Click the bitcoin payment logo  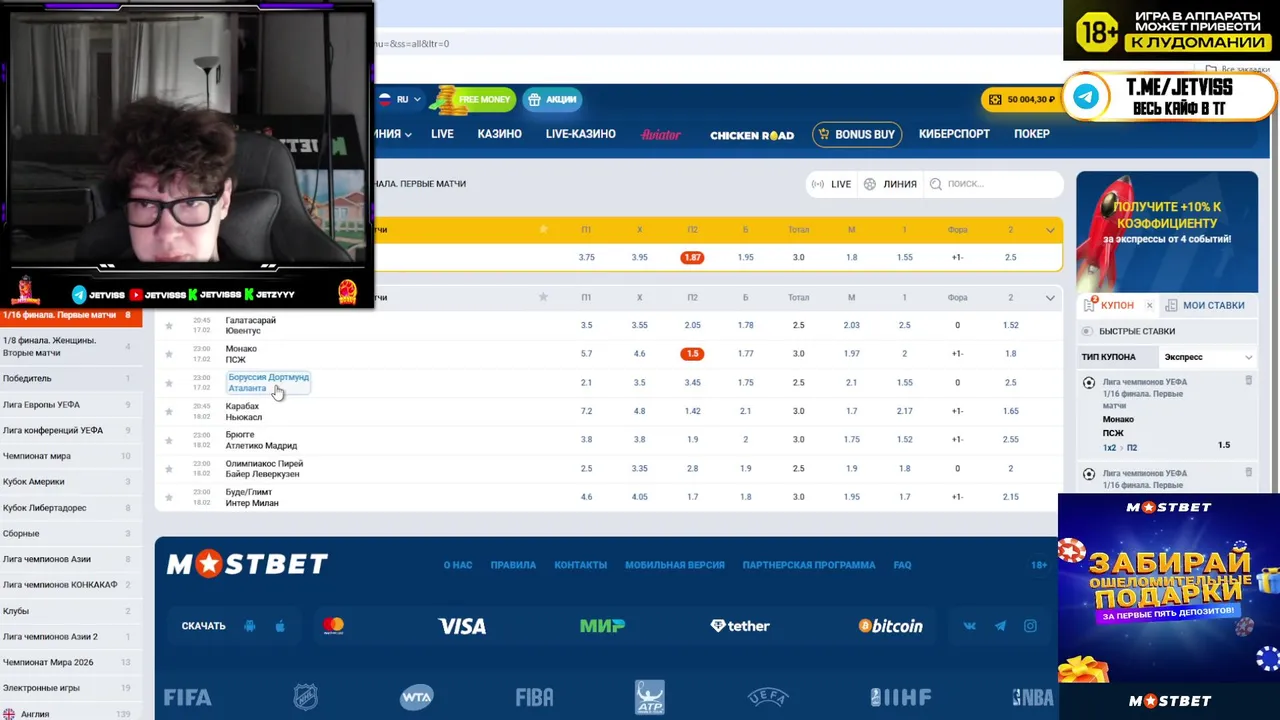[890, 626]
